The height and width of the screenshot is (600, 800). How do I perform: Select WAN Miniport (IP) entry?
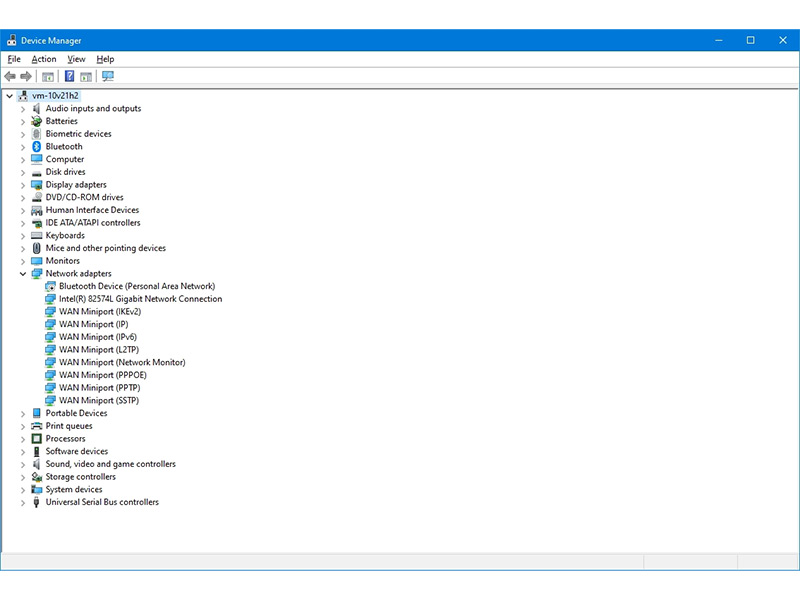pyautogui.click(x=93, y=324)
